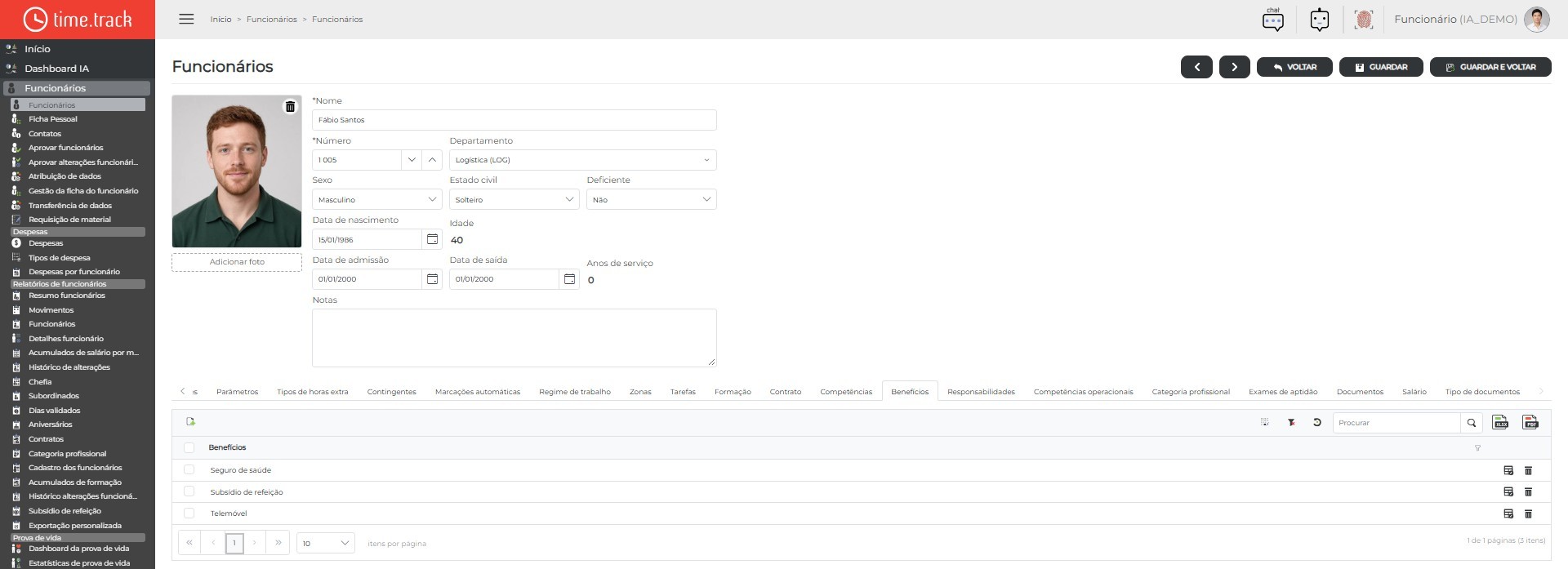Open the items per page dropdown

[x=325, y=543]
